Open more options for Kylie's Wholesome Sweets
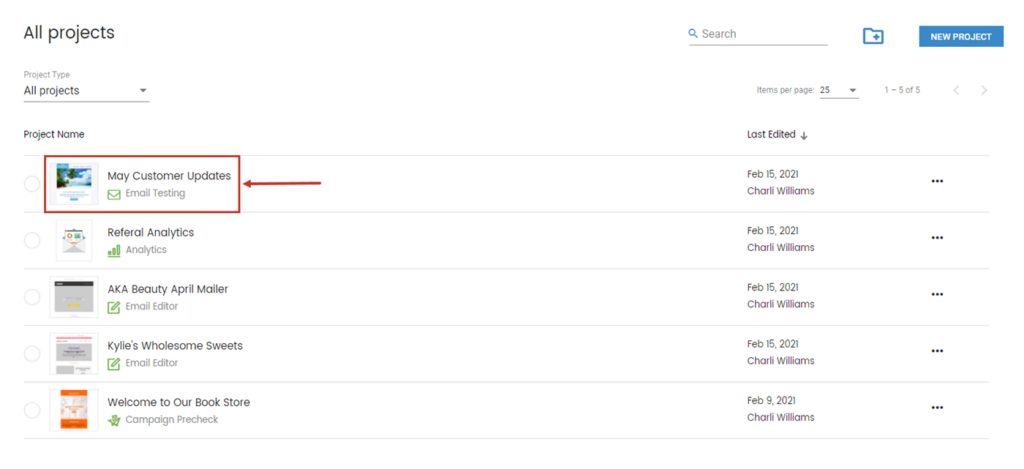The height and width of the screenshot is (469, 1024). [937, 351]
